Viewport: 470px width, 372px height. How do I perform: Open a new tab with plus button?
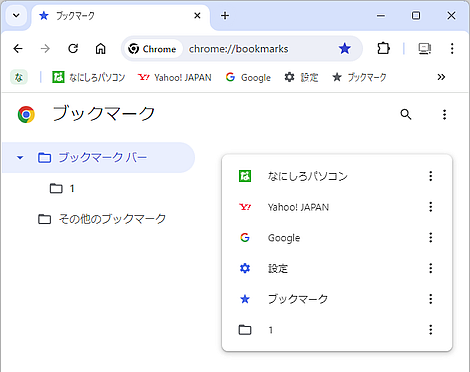coord(225,16)
